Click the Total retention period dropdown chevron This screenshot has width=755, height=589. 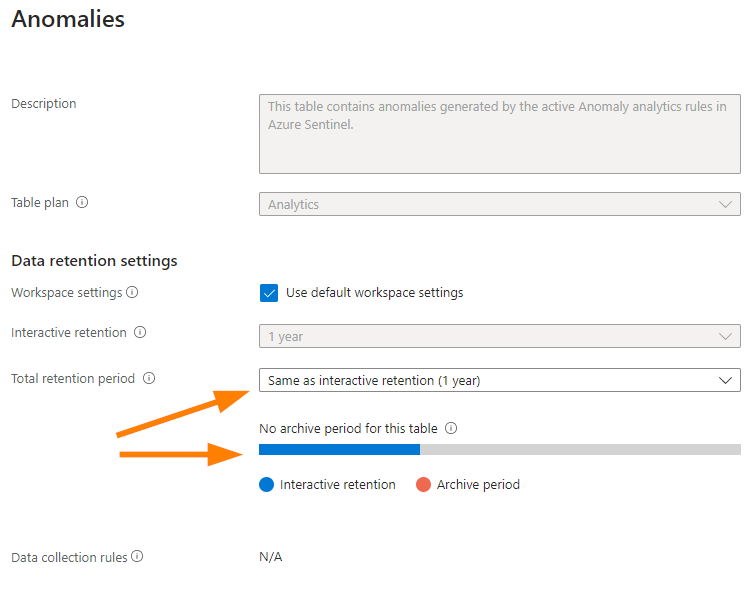click(725, 380)
